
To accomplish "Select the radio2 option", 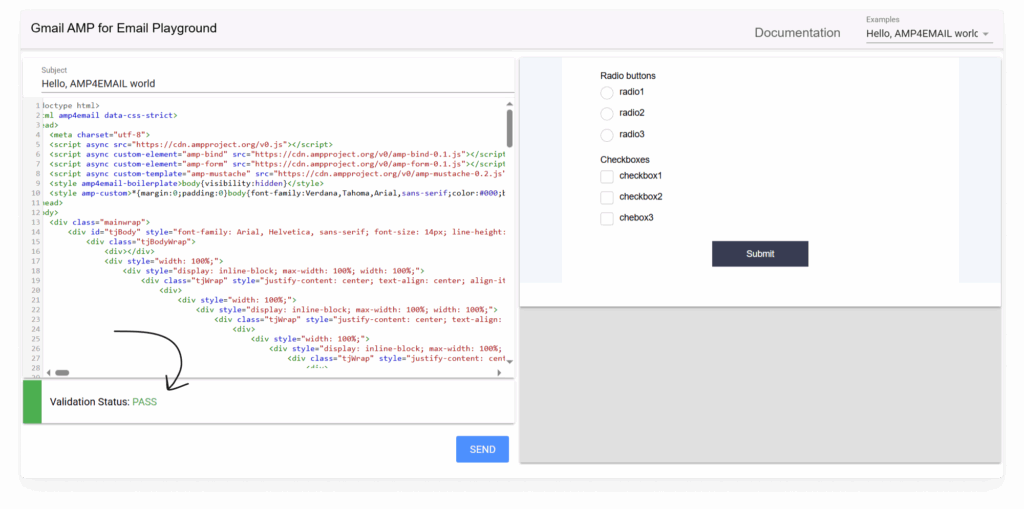I will [x=606, y=113].
